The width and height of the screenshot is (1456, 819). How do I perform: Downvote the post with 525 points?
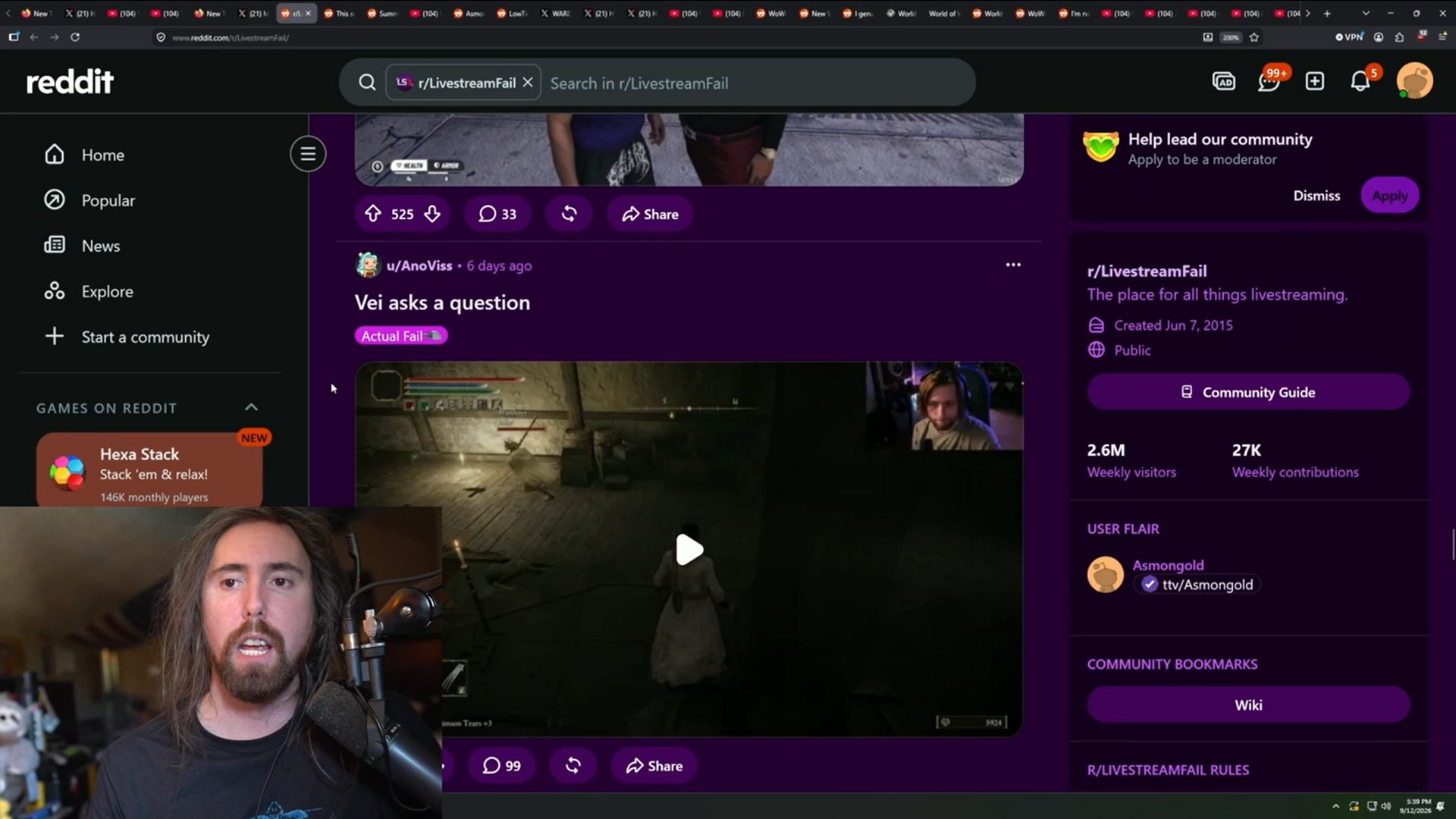(x=432, y=214)
